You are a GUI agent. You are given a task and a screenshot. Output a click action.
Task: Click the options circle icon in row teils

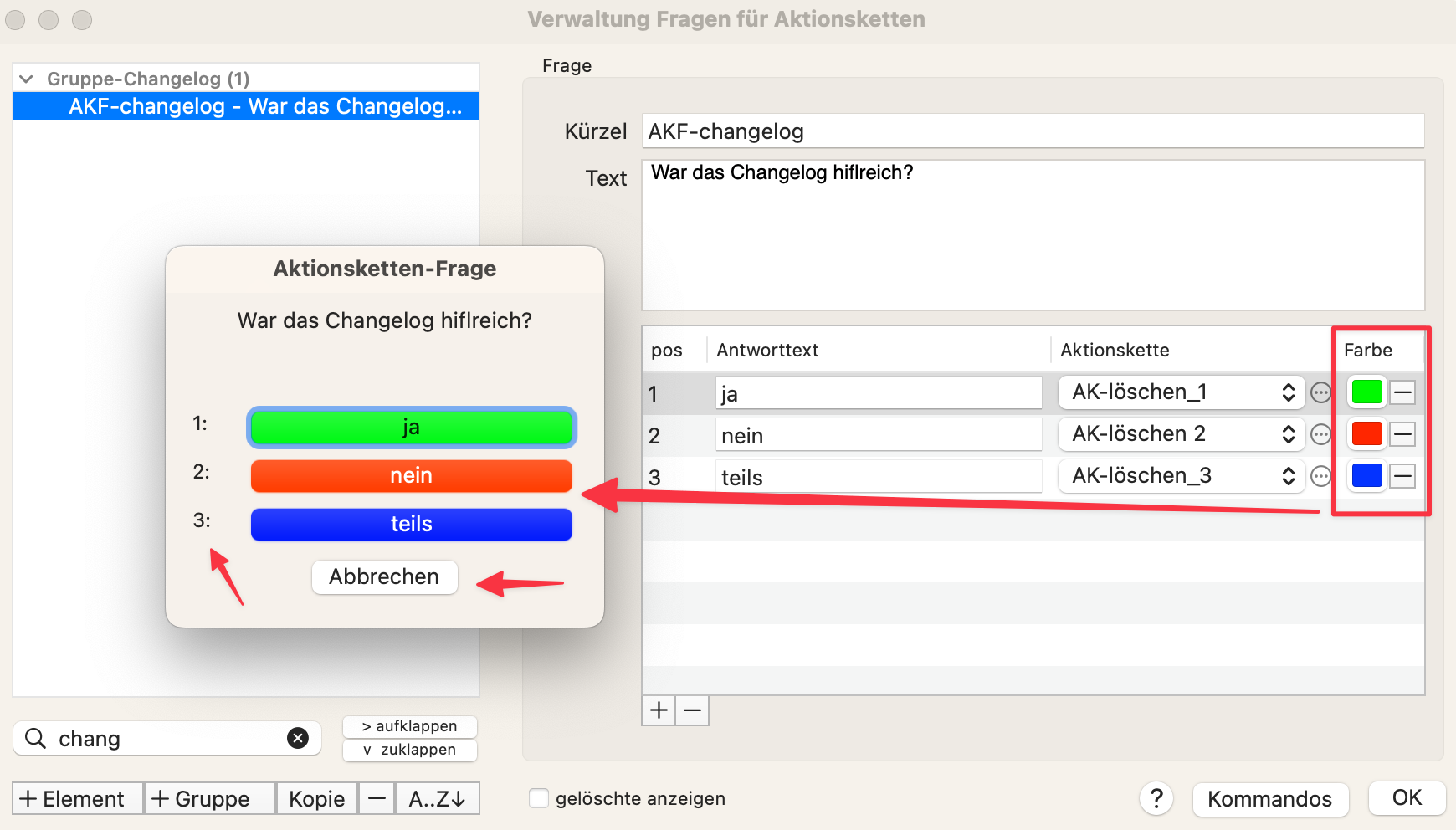[x=1320, y=476]
